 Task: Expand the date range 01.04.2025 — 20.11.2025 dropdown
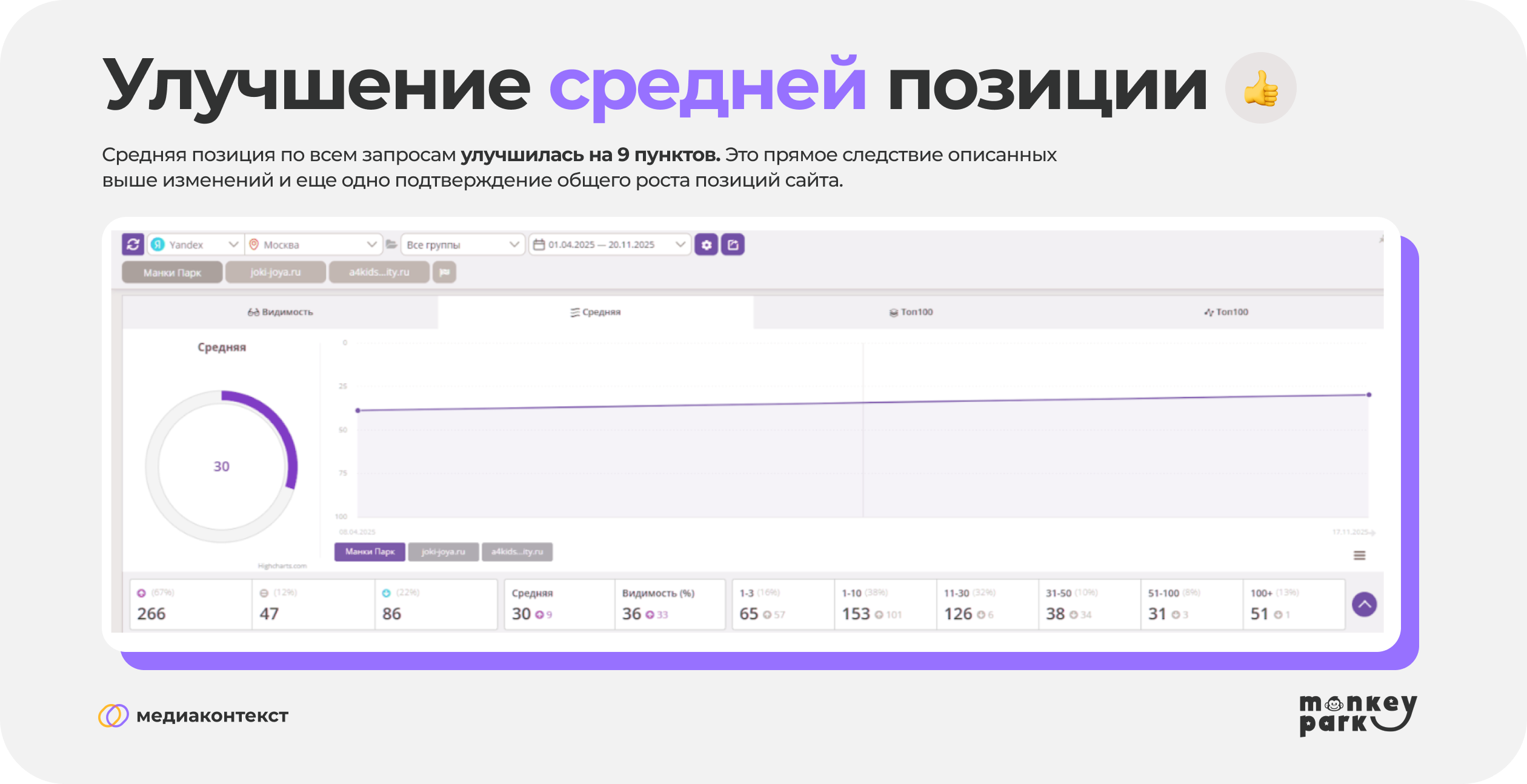tap(680, 245)
